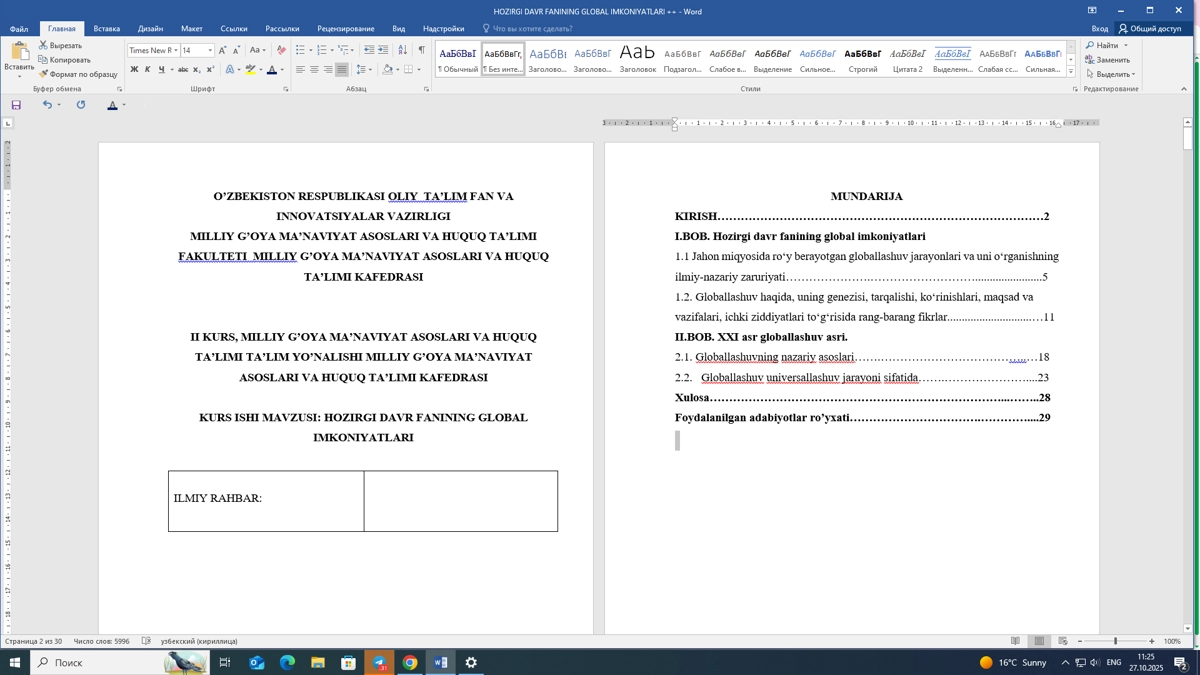Screen dimensions: 1200x675
Task: Apply bold formatting with the Ж icon
Action: coord(135,69)
